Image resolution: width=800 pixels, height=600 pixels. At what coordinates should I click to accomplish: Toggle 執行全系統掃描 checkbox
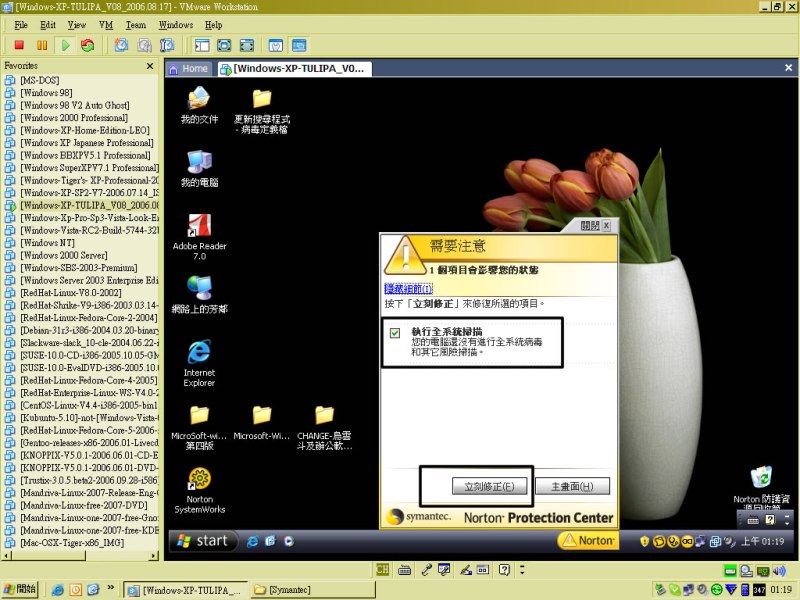tap(395, 333)
